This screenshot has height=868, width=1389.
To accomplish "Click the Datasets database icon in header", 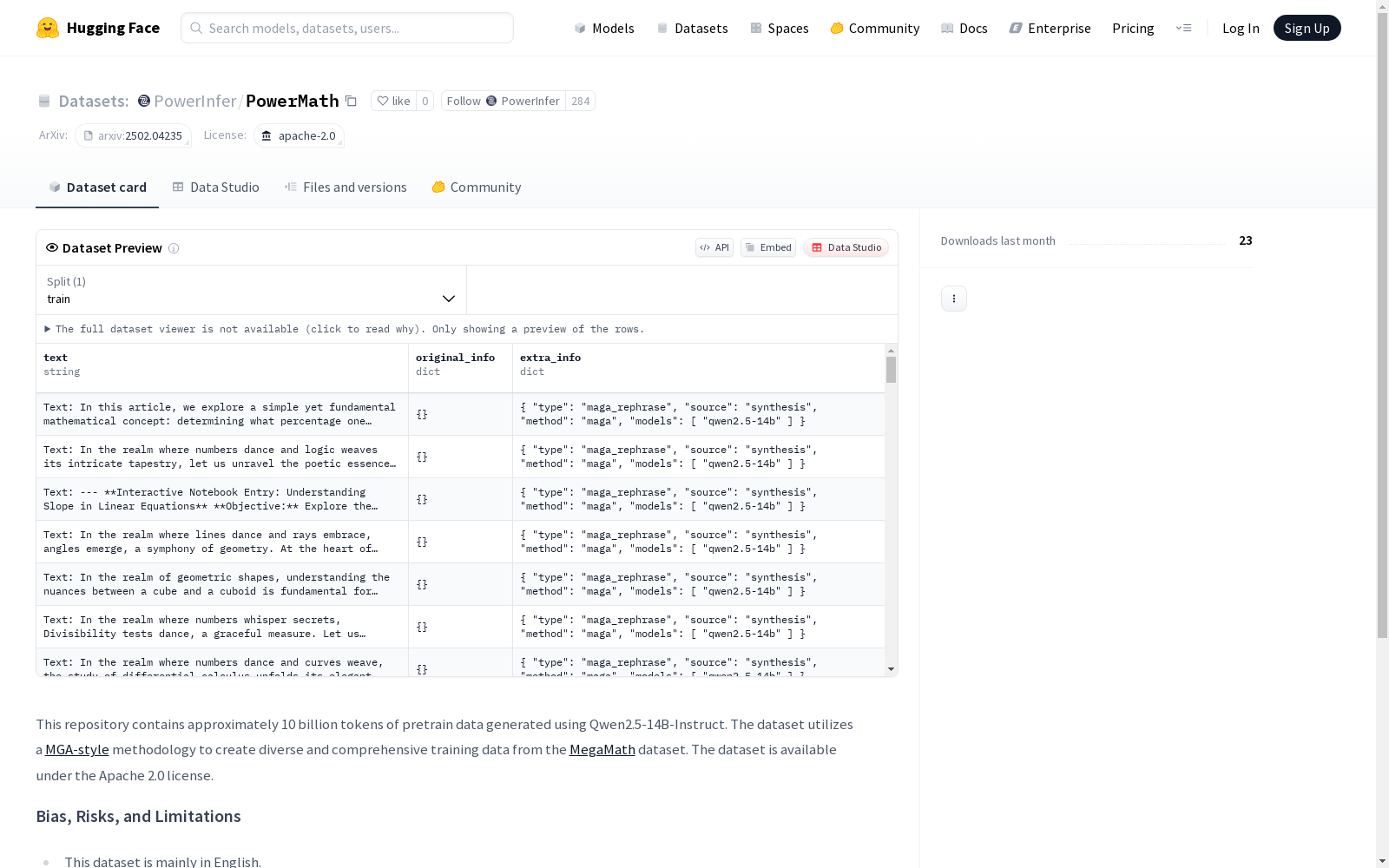I will (x=44, y=102).
